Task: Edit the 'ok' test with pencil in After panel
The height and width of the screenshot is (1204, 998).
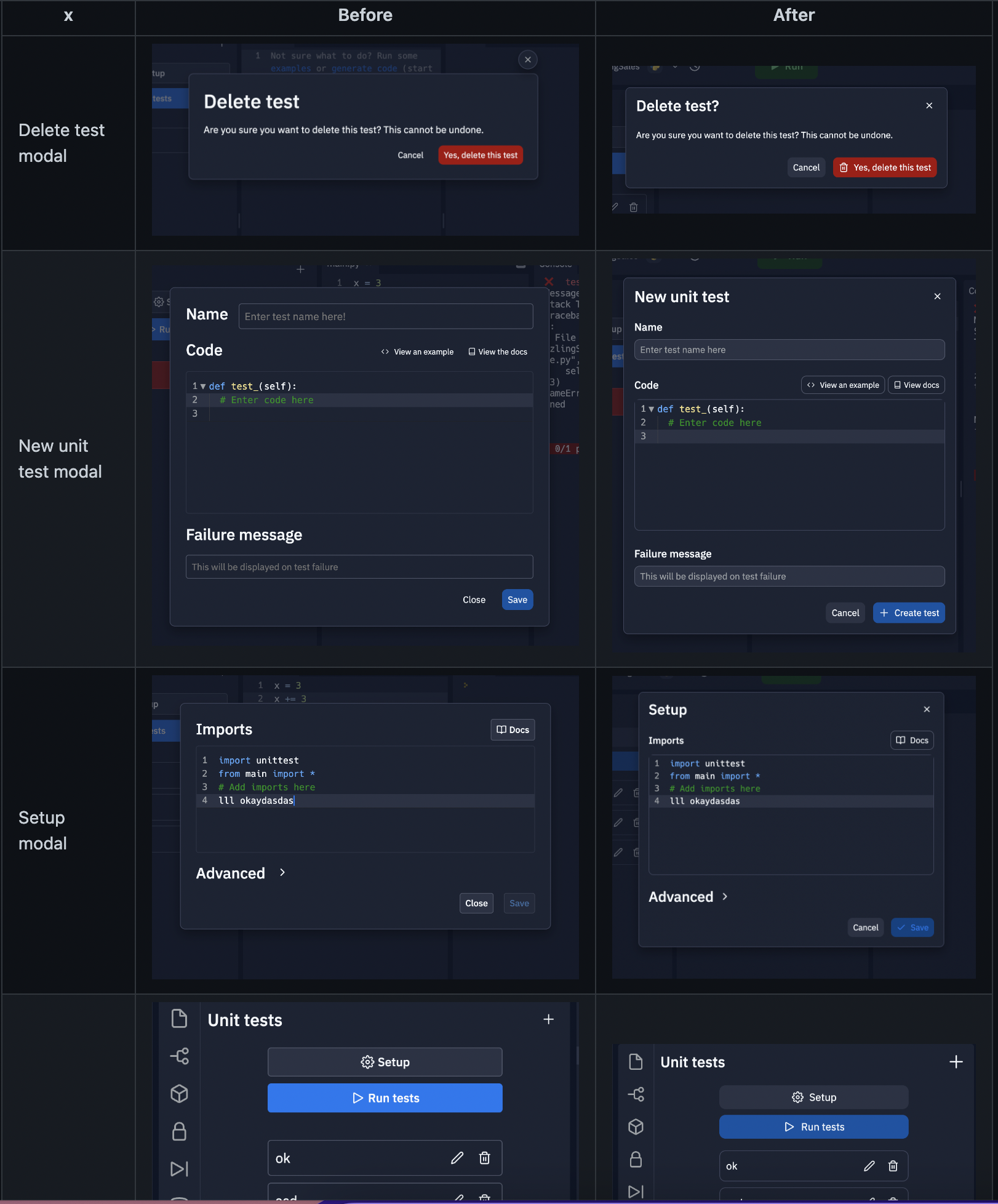Action: tap(869, 1166)
